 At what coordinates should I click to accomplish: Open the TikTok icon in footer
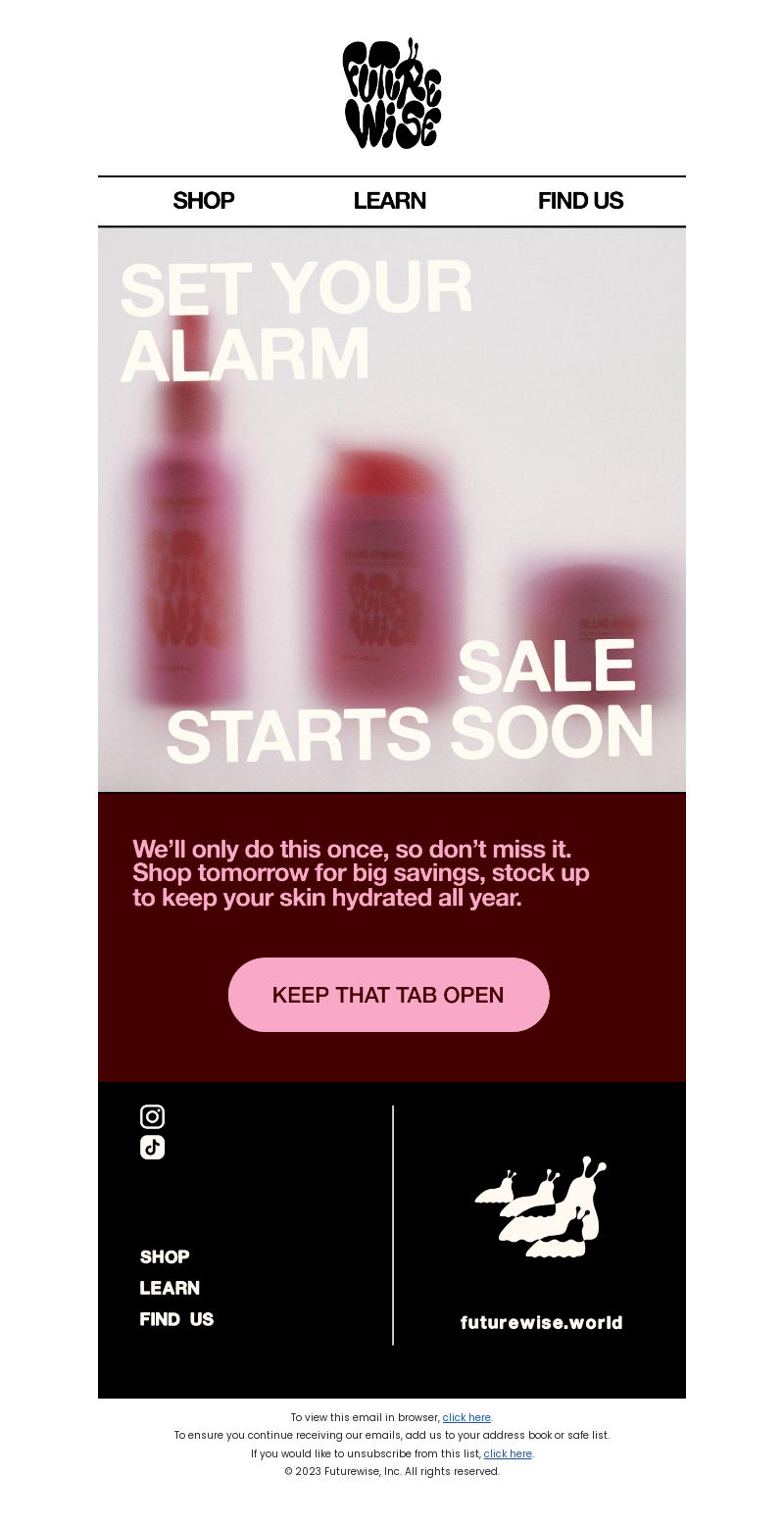click(152, 1147)
